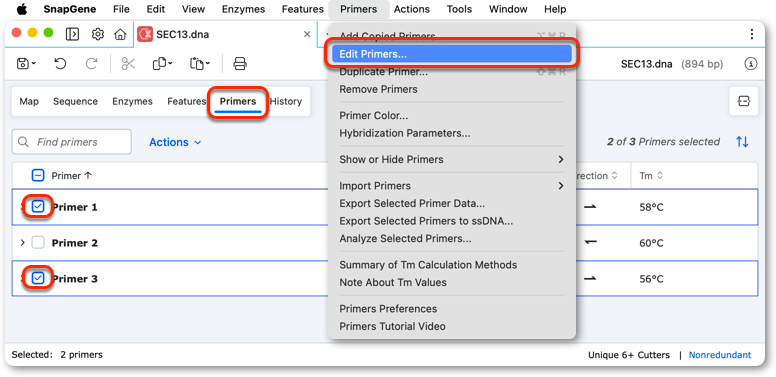The height and width of the screenshot is (377, 776).
Task: Click the undo arrow icon
Action: click(x=60, y=63)
